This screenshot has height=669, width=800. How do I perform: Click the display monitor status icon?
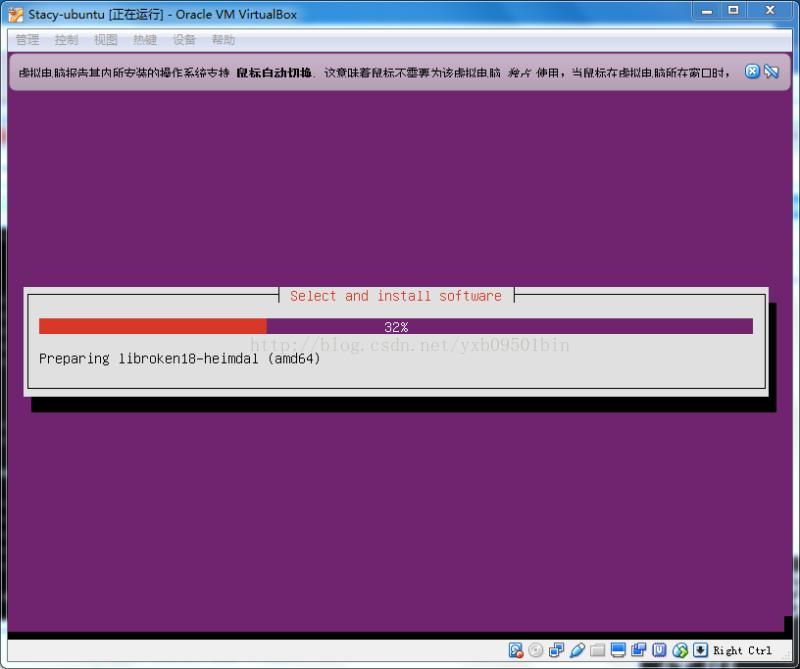click(618, 650)
